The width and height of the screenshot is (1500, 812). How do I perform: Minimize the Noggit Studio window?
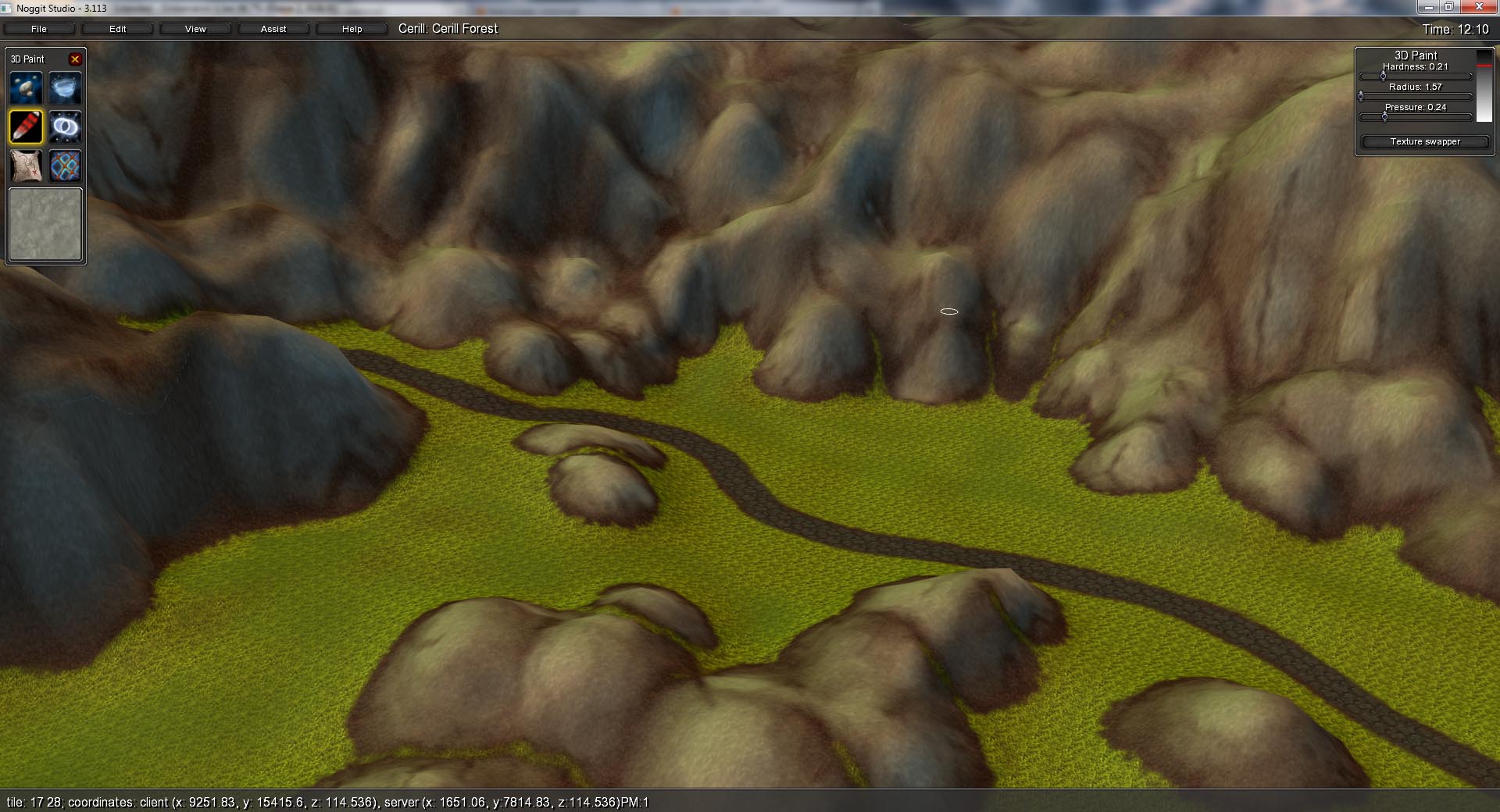[1429, 7]
